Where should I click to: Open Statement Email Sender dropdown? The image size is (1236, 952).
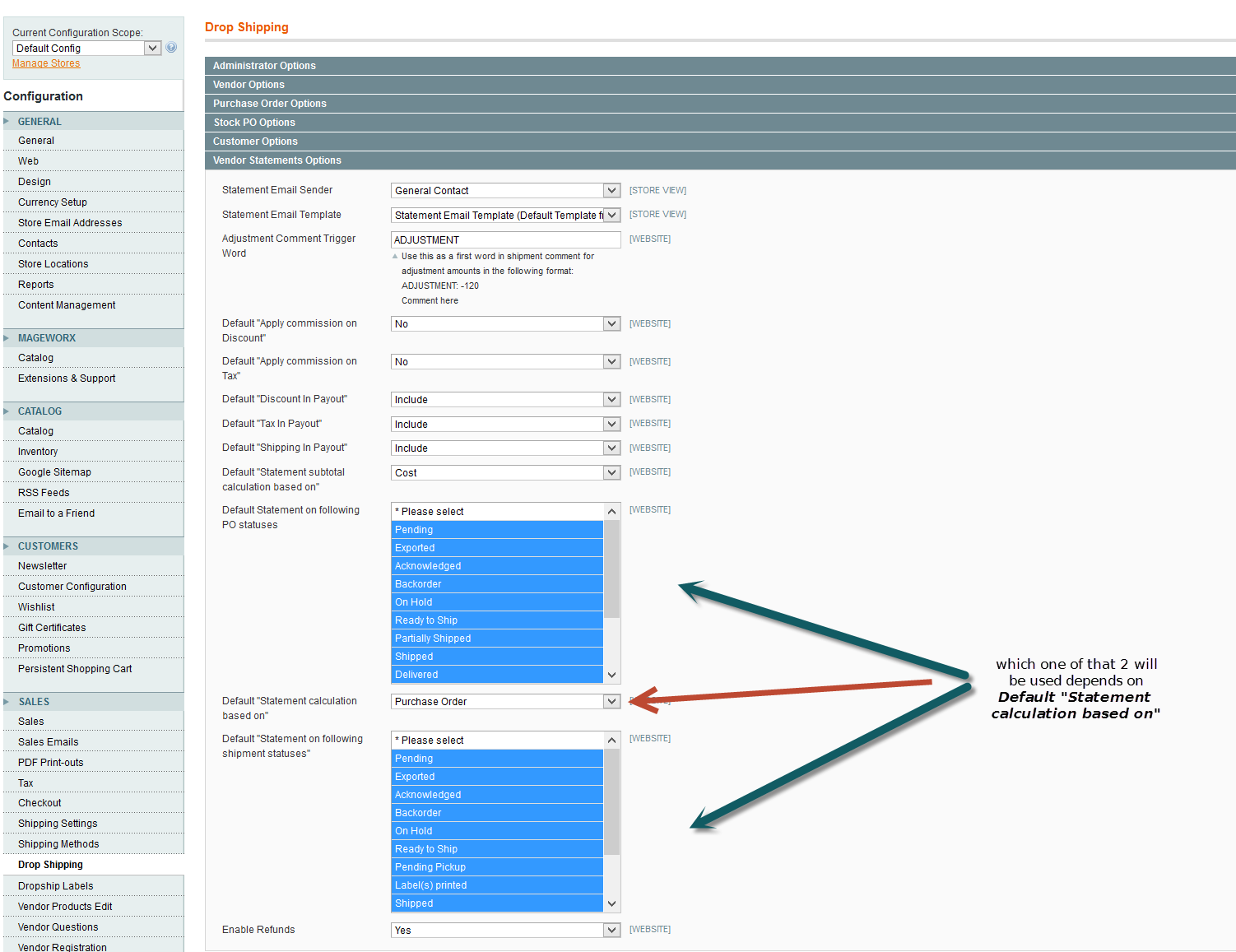[x=505, y=191]
